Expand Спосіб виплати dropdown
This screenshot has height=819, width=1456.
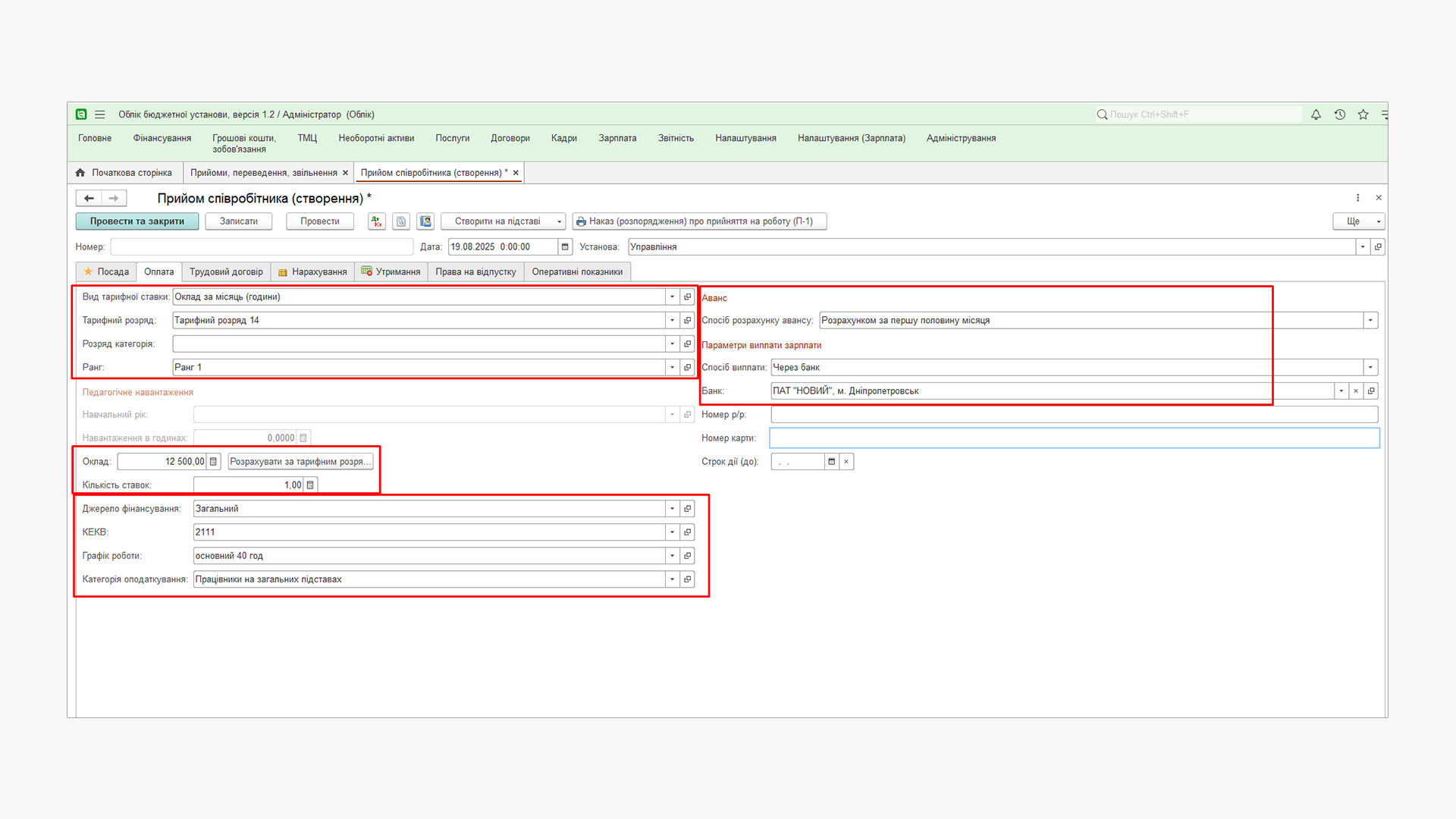point(1370,367)
